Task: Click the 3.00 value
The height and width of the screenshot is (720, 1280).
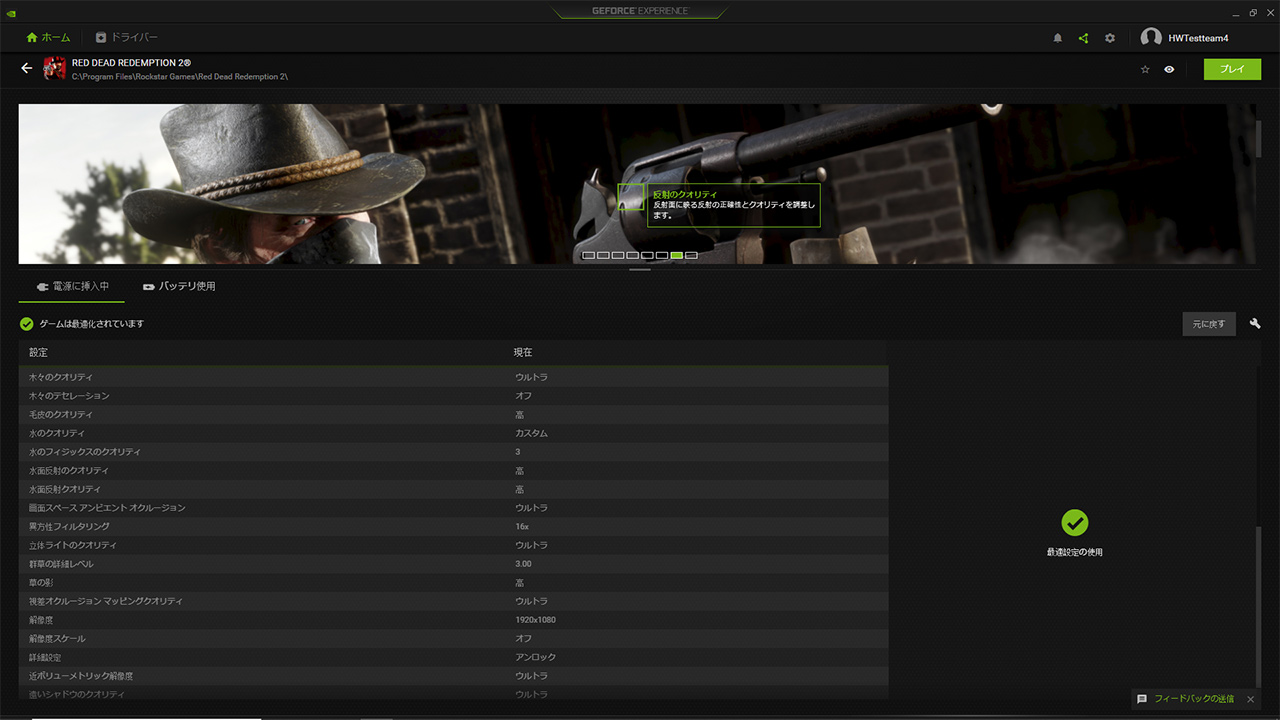Action: [x=523, y=564]
